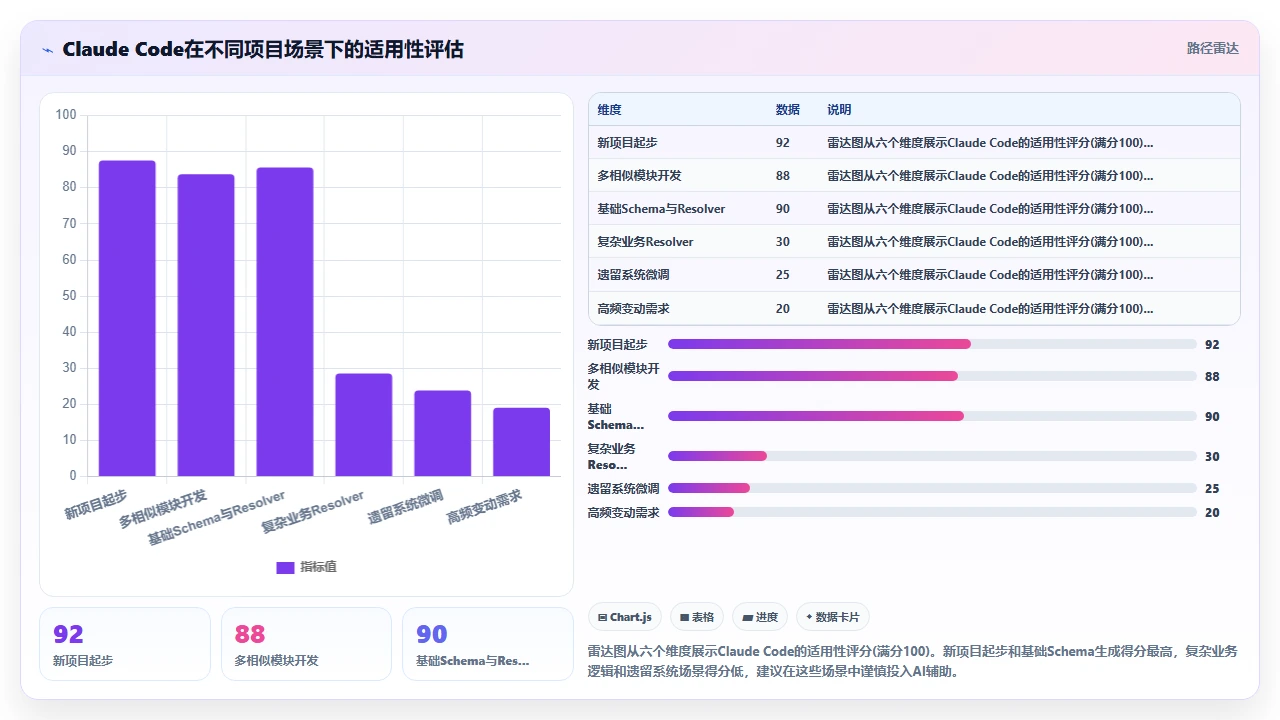This screenshot has height=720, width=1280.
Task: Click the 新项目起步 bar in chart
Action: (127, 318)
